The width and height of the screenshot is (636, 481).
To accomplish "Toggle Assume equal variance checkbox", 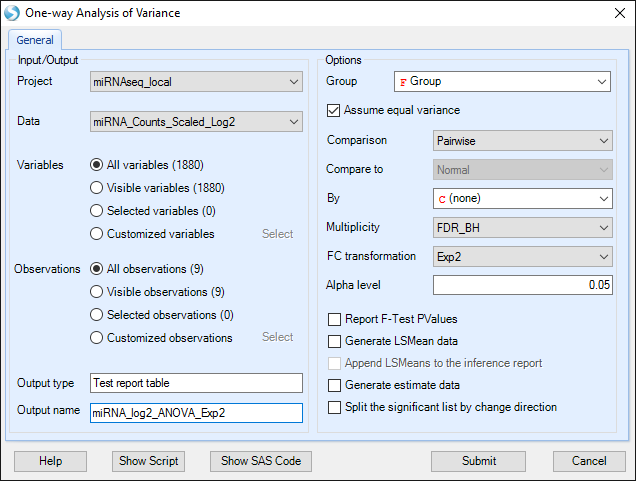I will click(333, 110).
